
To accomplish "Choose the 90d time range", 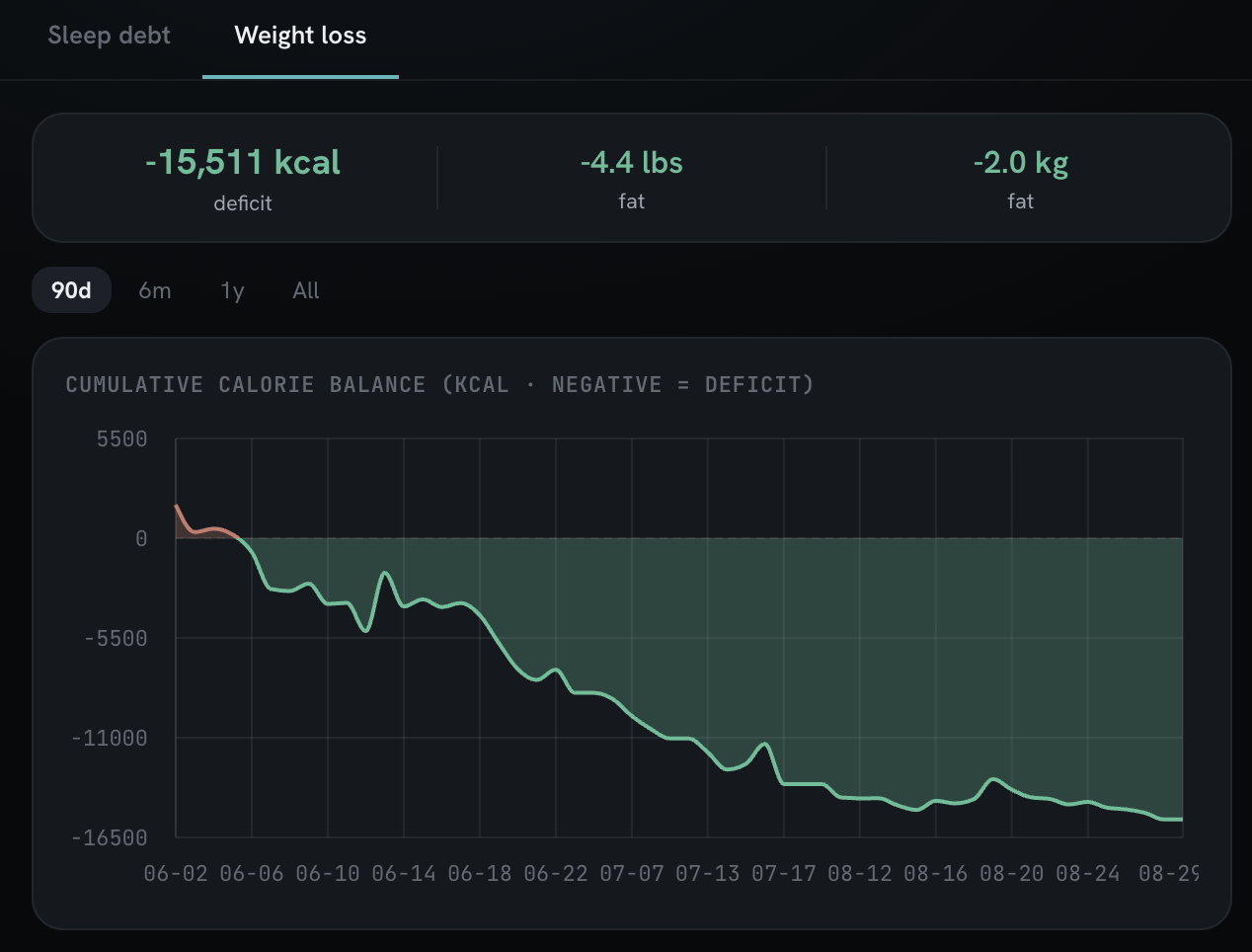I will coord(71,290).
